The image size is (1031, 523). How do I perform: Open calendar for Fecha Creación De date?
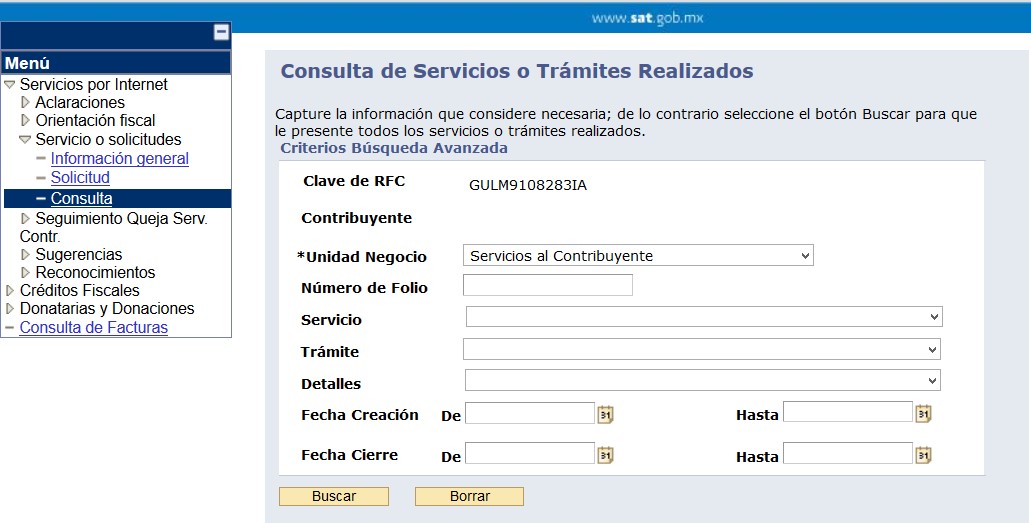pos(605,414)
